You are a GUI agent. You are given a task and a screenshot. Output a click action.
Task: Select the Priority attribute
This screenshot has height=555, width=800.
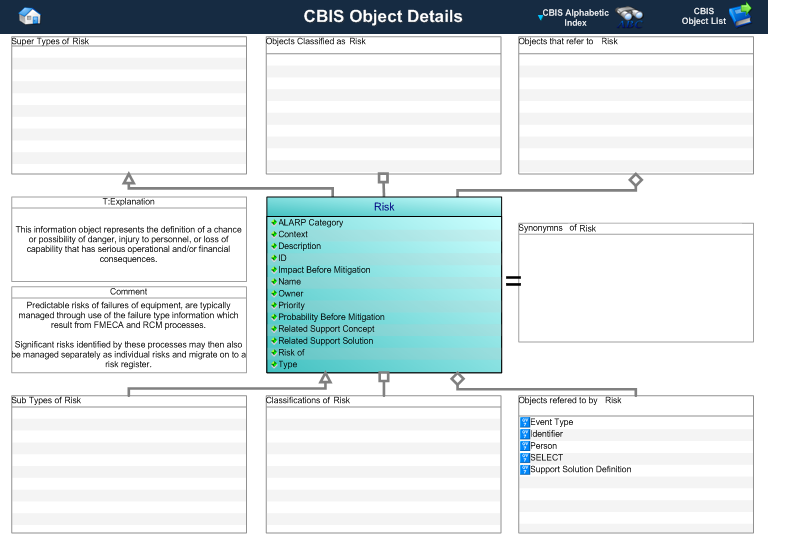(x=291, y=305)
